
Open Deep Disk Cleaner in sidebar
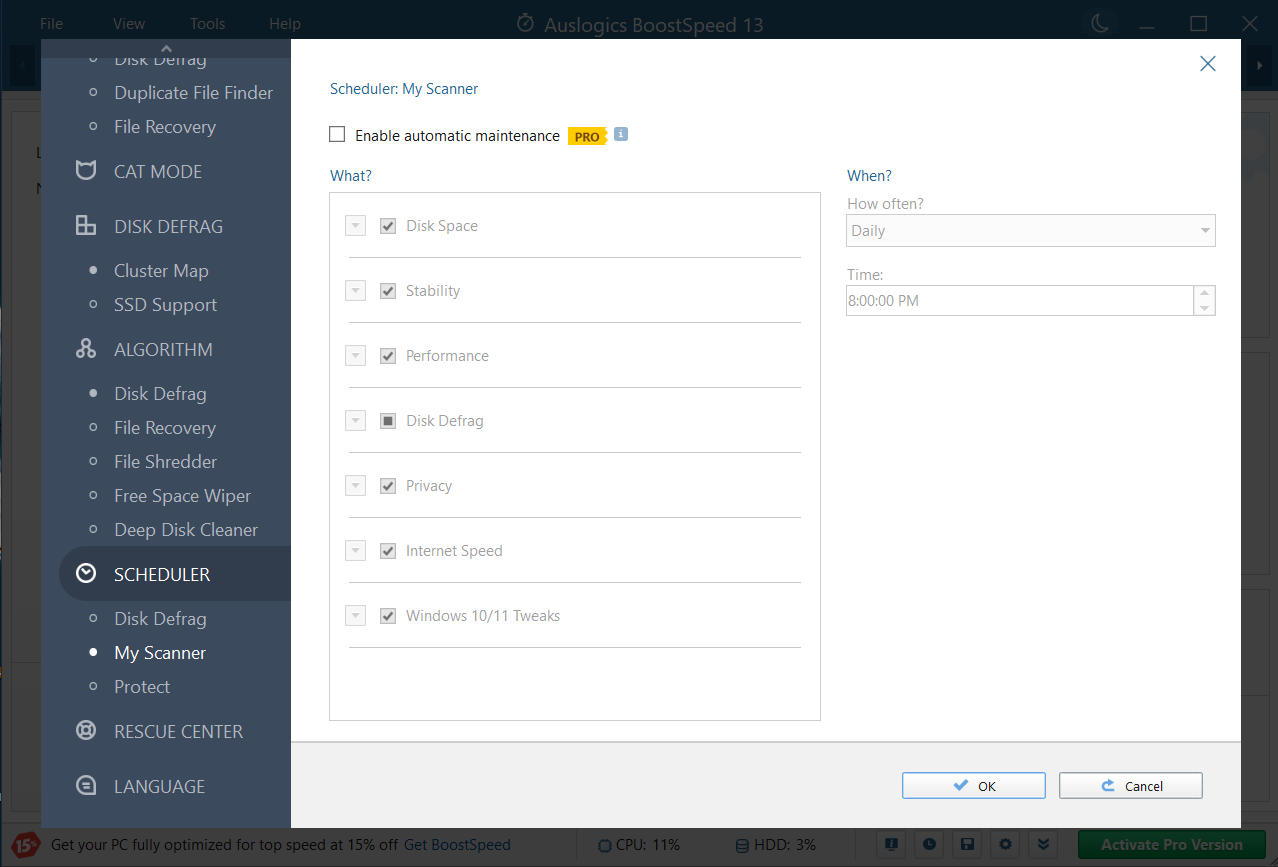click(x=186, y=530)
